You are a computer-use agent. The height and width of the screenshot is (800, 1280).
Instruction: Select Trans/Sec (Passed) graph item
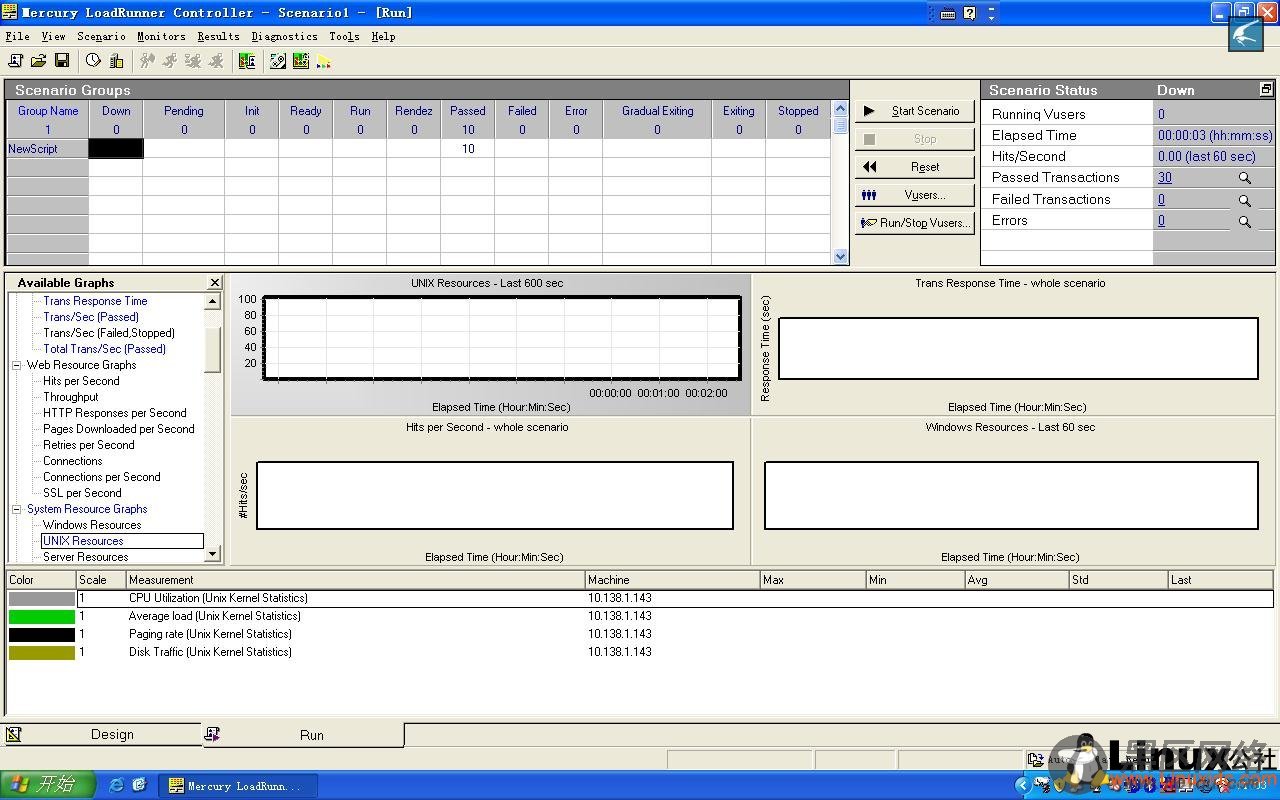coord(91,317)
